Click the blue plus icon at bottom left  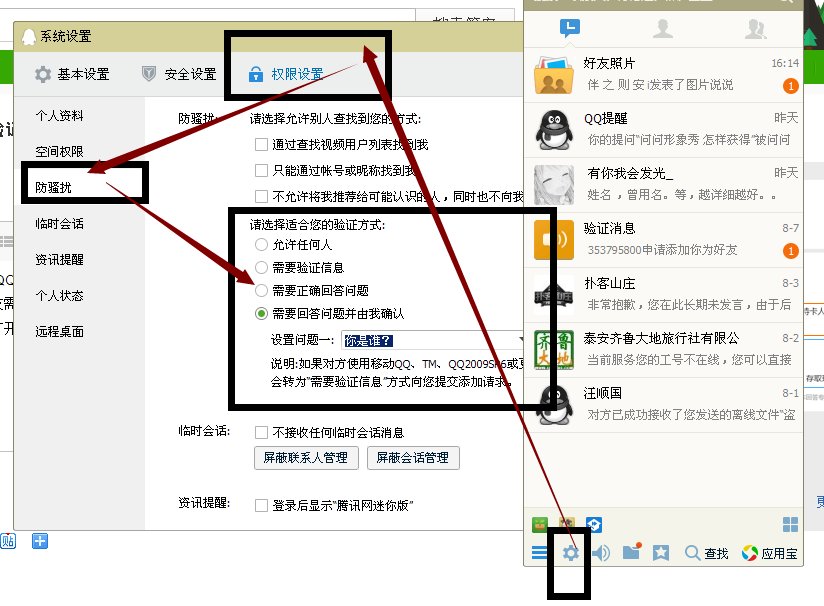coord(38,540)
